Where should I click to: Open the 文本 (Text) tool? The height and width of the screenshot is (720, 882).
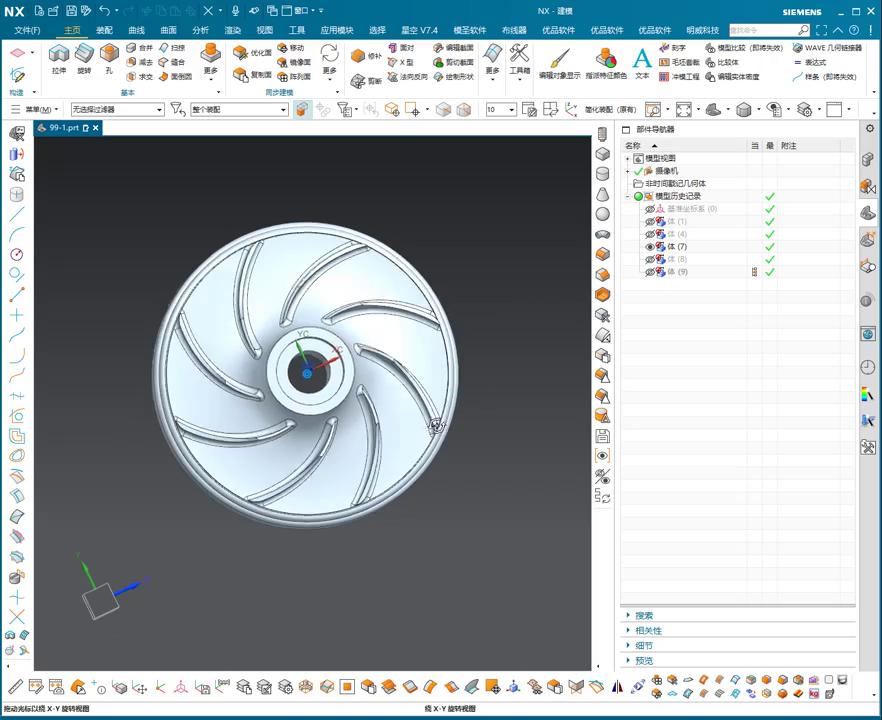click(642, 59)
